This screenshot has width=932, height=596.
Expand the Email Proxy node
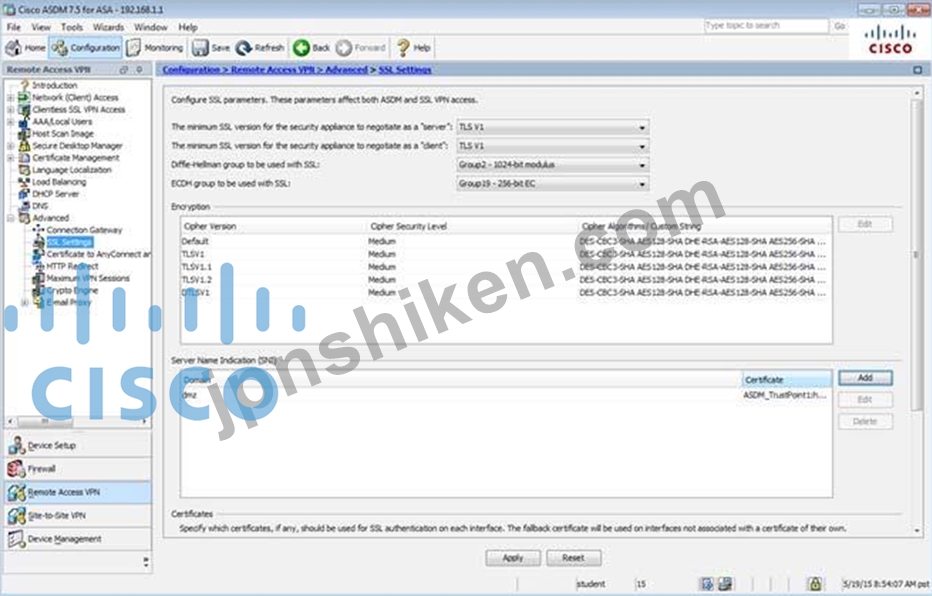point(24,302)
